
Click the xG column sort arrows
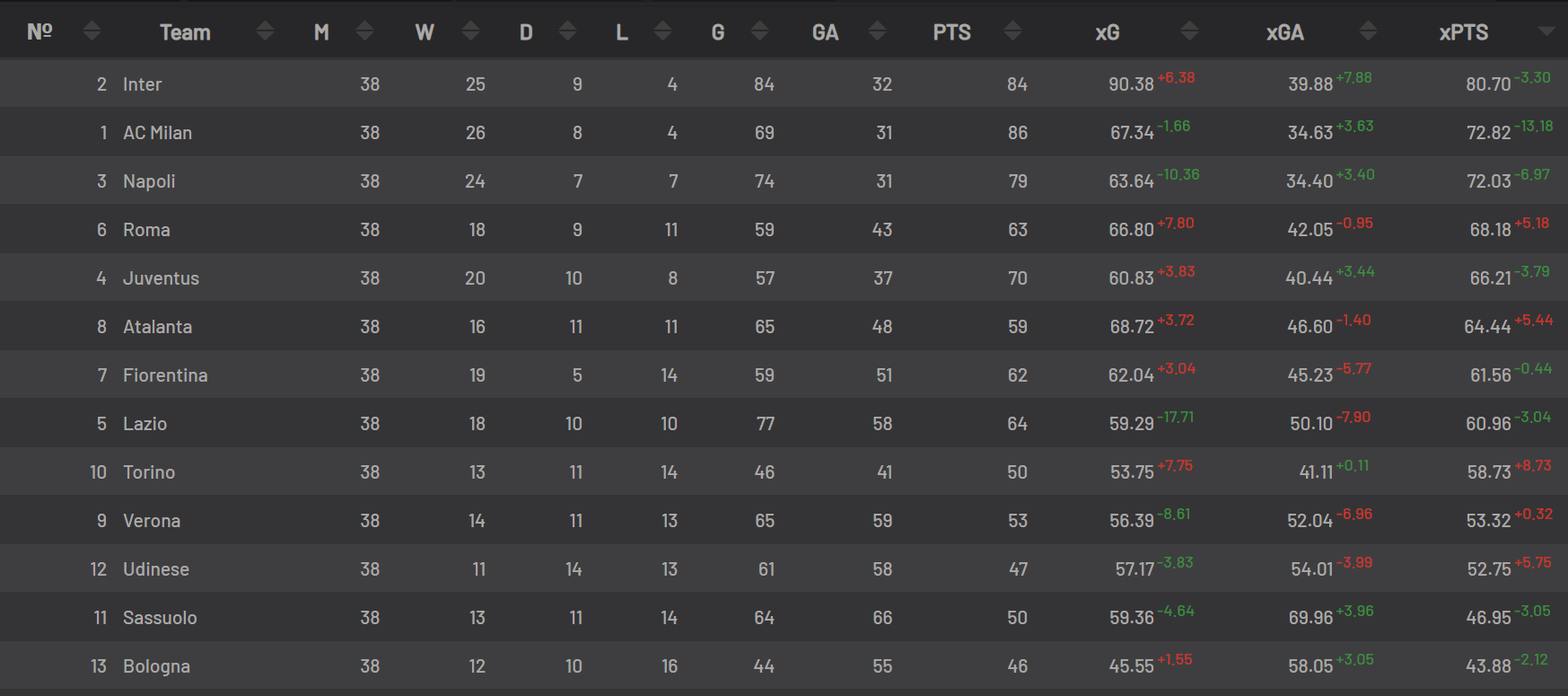point(1189,31)
